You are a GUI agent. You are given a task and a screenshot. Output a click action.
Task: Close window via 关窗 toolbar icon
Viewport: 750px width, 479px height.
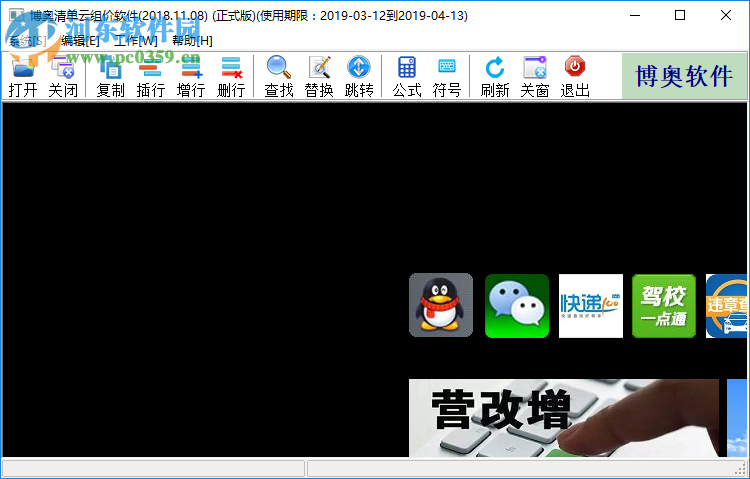(535, 77)
